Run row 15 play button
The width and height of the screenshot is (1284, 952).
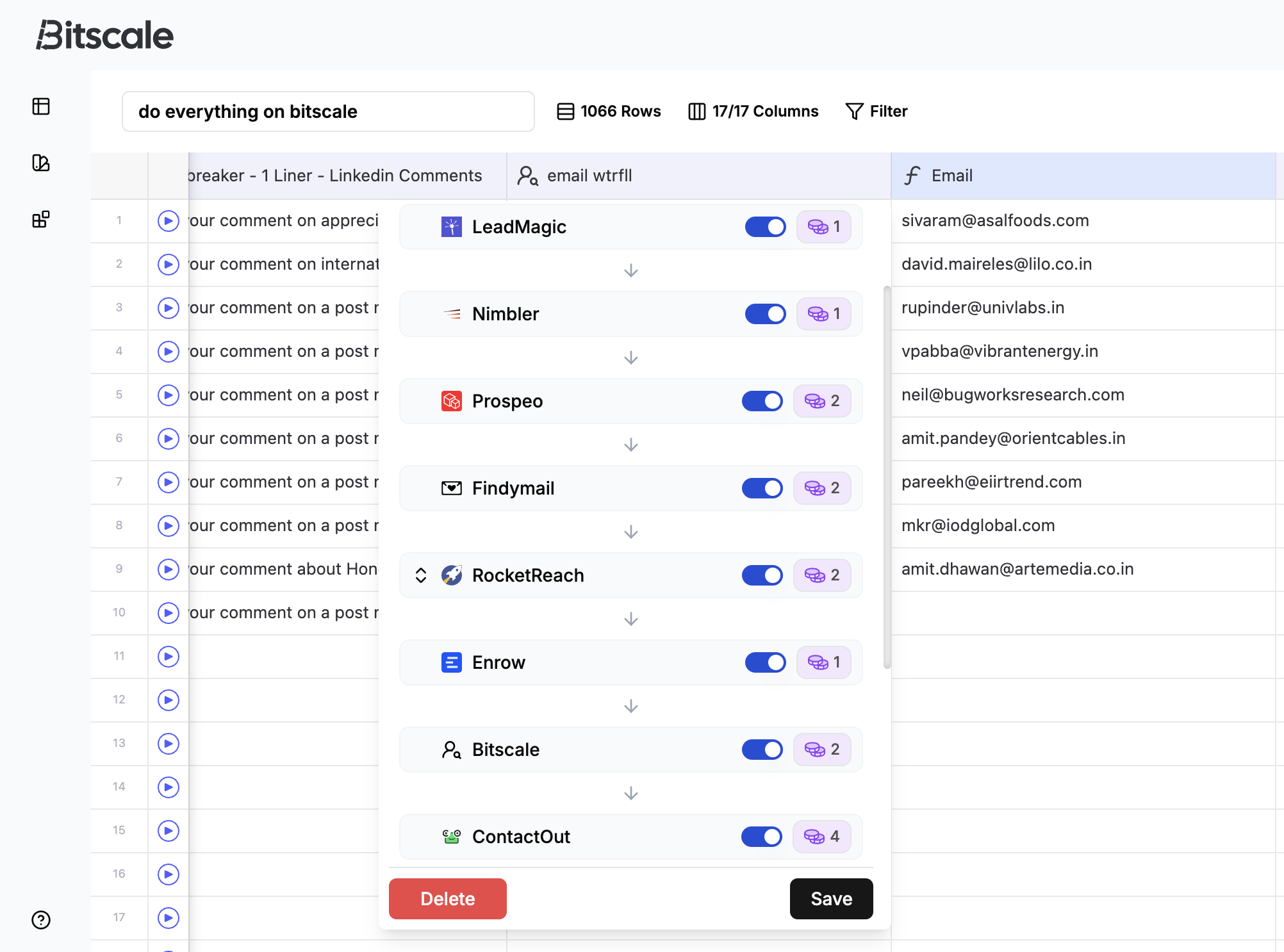[x=169, y=831]
